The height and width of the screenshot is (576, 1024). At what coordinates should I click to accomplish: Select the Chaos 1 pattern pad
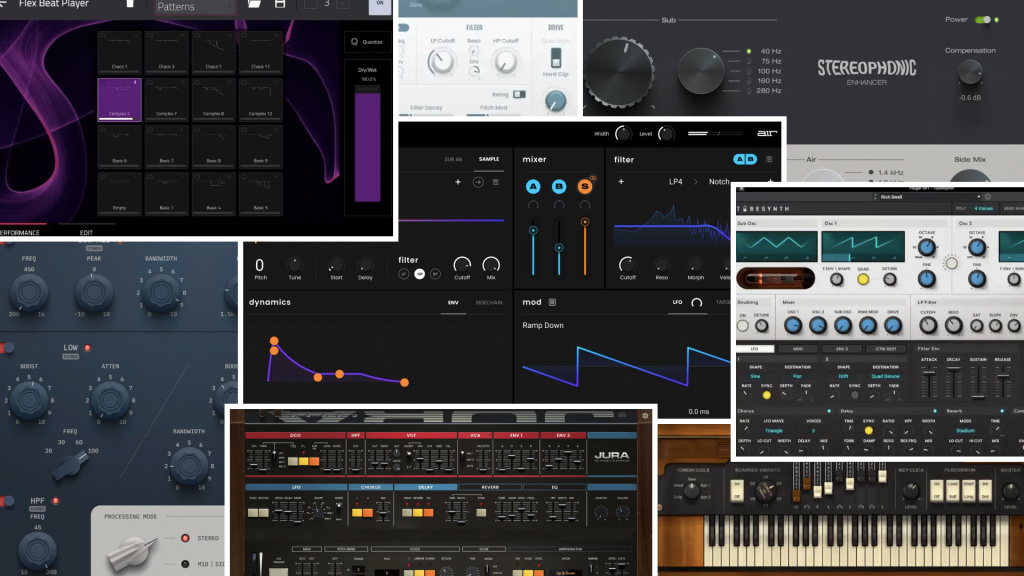pos(120,52)
